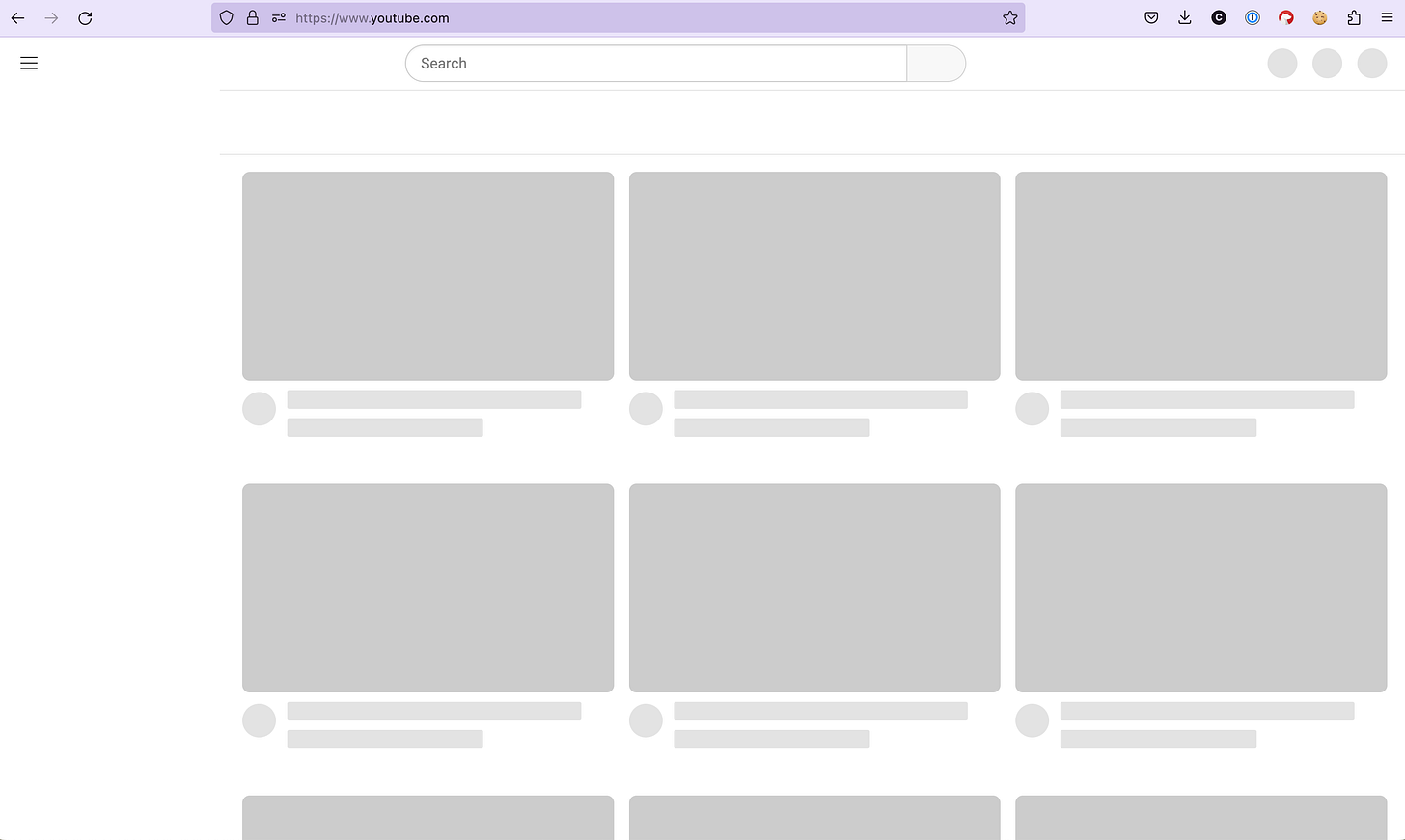Open the 1Password extension

(1253, 18)
